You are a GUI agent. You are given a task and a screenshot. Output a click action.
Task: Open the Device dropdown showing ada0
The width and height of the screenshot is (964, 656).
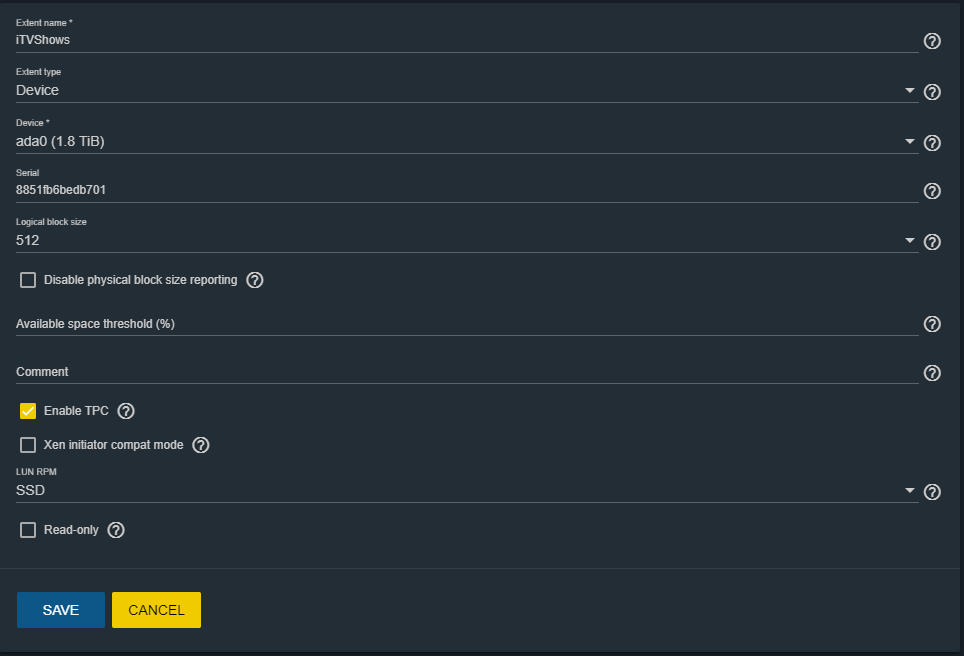[x=467, y=141]
